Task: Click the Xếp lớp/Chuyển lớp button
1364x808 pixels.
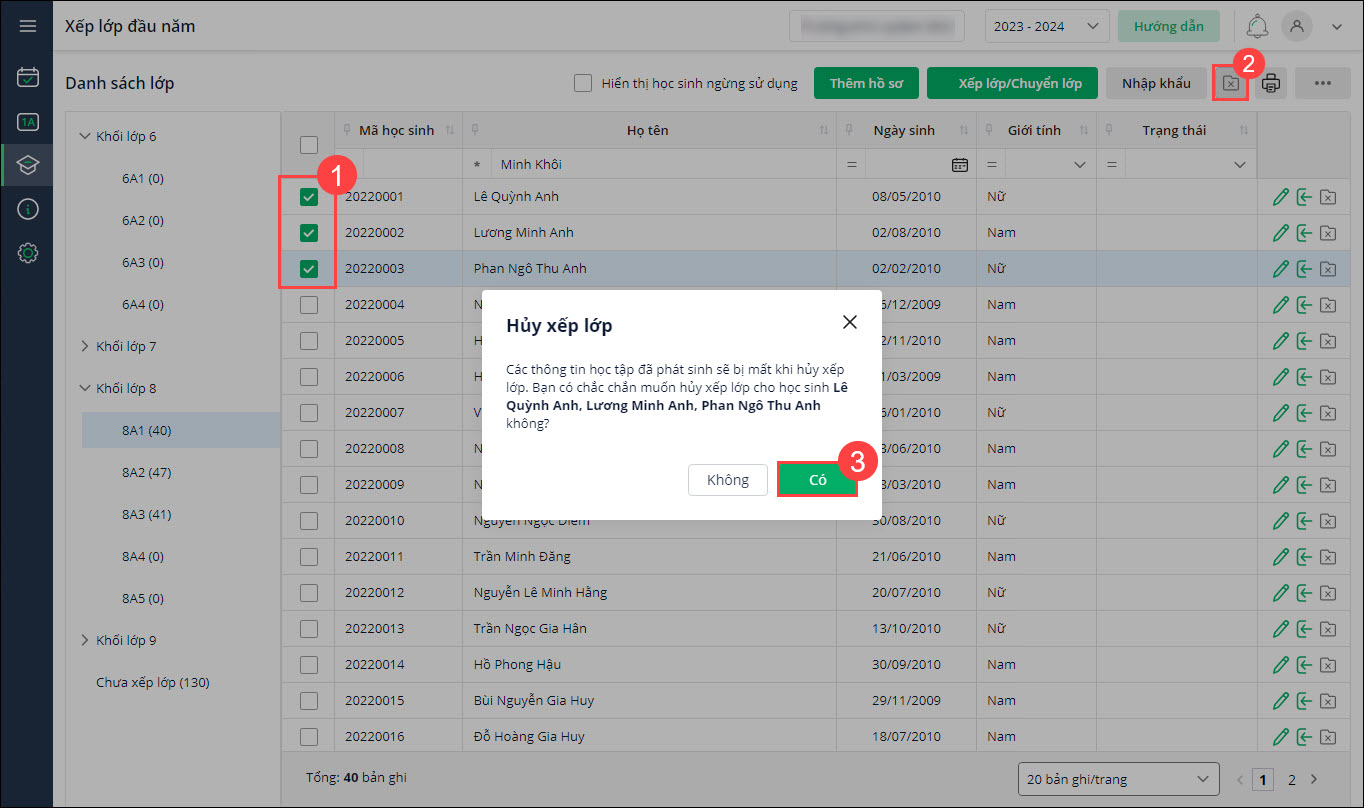Action: click(1012, 84)
